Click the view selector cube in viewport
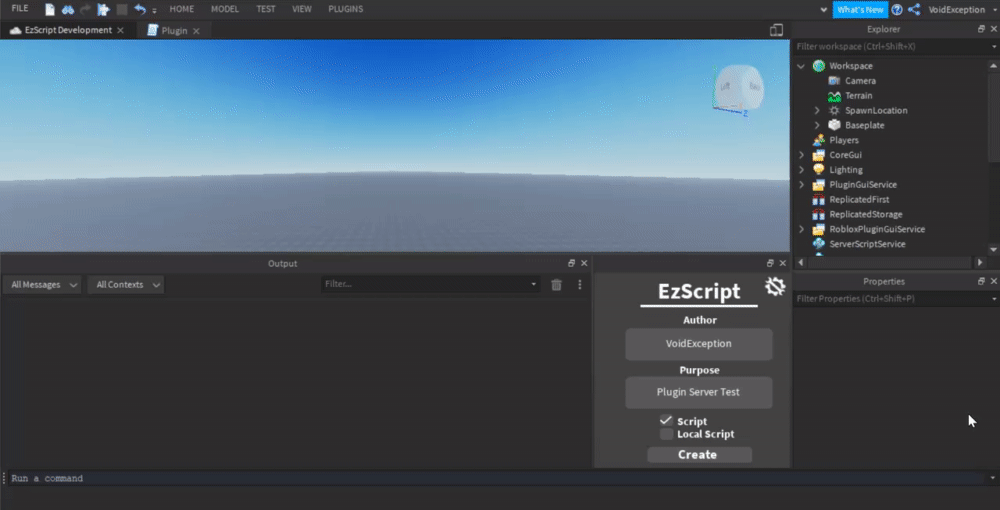Viewport: 1000px width, 510px height. coord(737,88)
